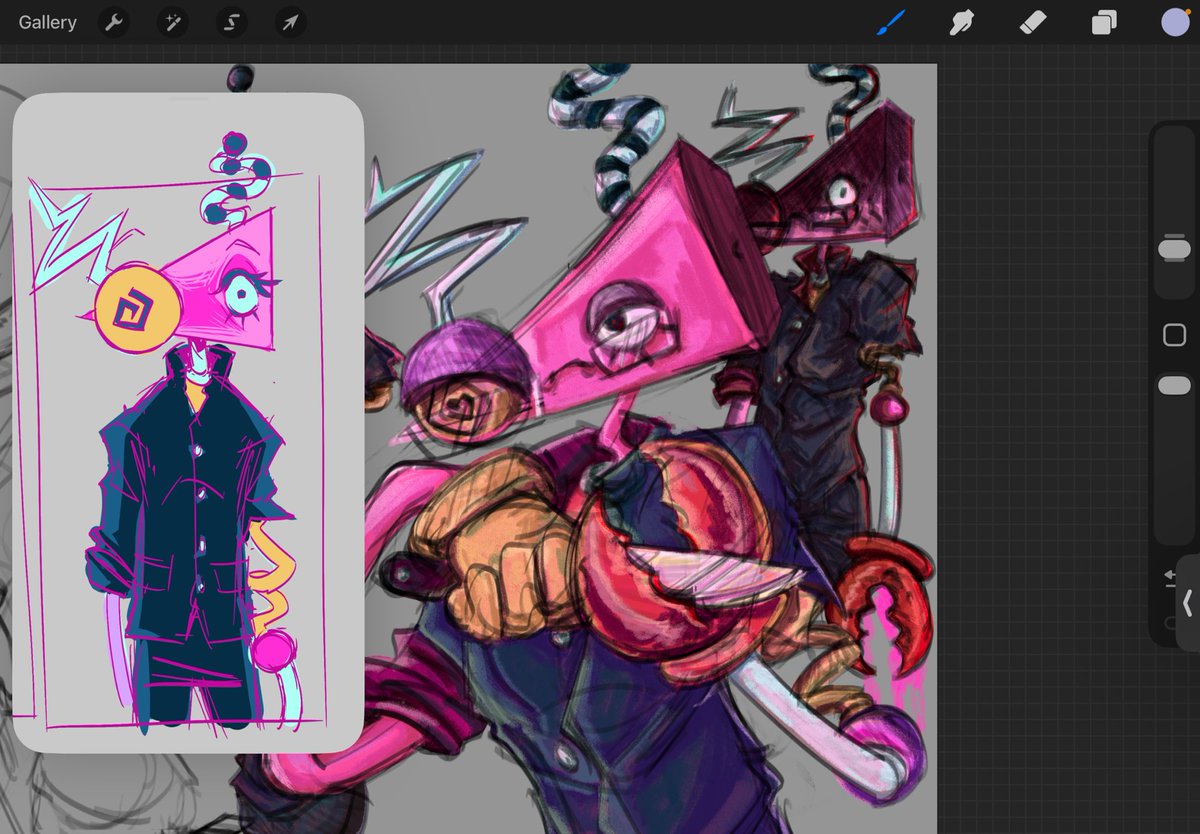Open the Actions menu with the wrench icon
This screenshot has width=1200, height=834.
tap(112, 22)
